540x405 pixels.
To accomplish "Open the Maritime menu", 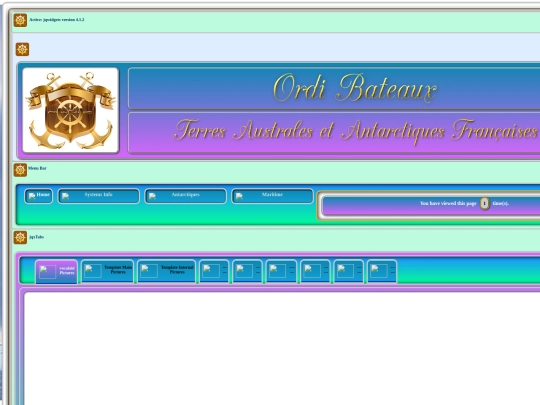I will tap(272, 196).
